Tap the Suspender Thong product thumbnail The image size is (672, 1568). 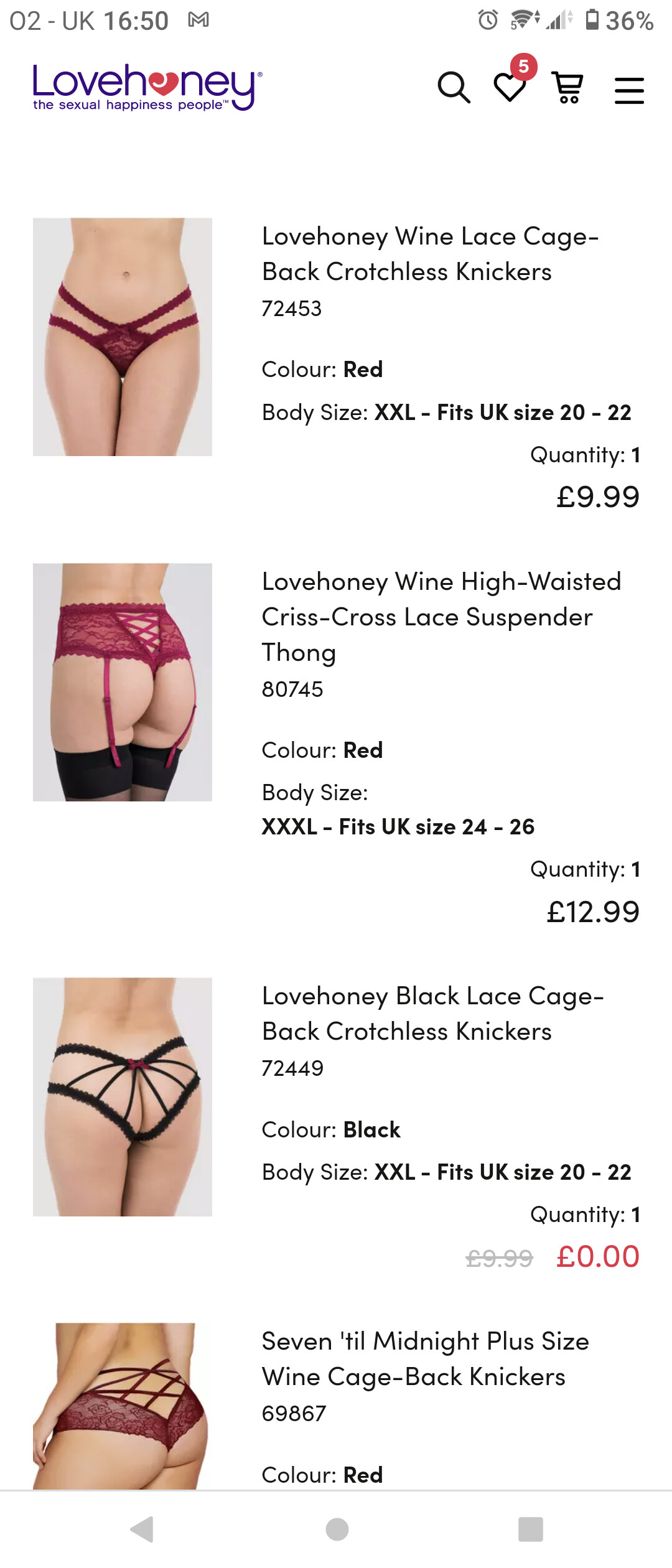[123, 682]
